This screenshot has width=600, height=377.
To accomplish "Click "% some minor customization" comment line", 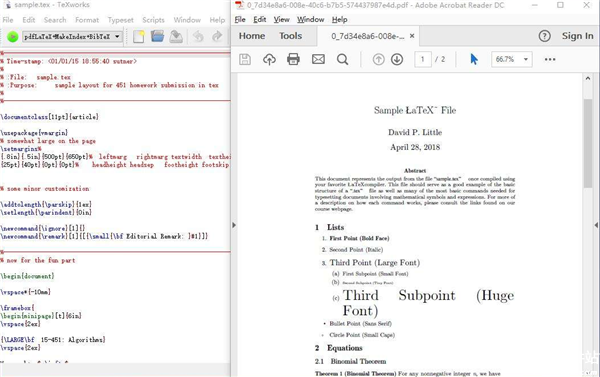I will 44,189.
